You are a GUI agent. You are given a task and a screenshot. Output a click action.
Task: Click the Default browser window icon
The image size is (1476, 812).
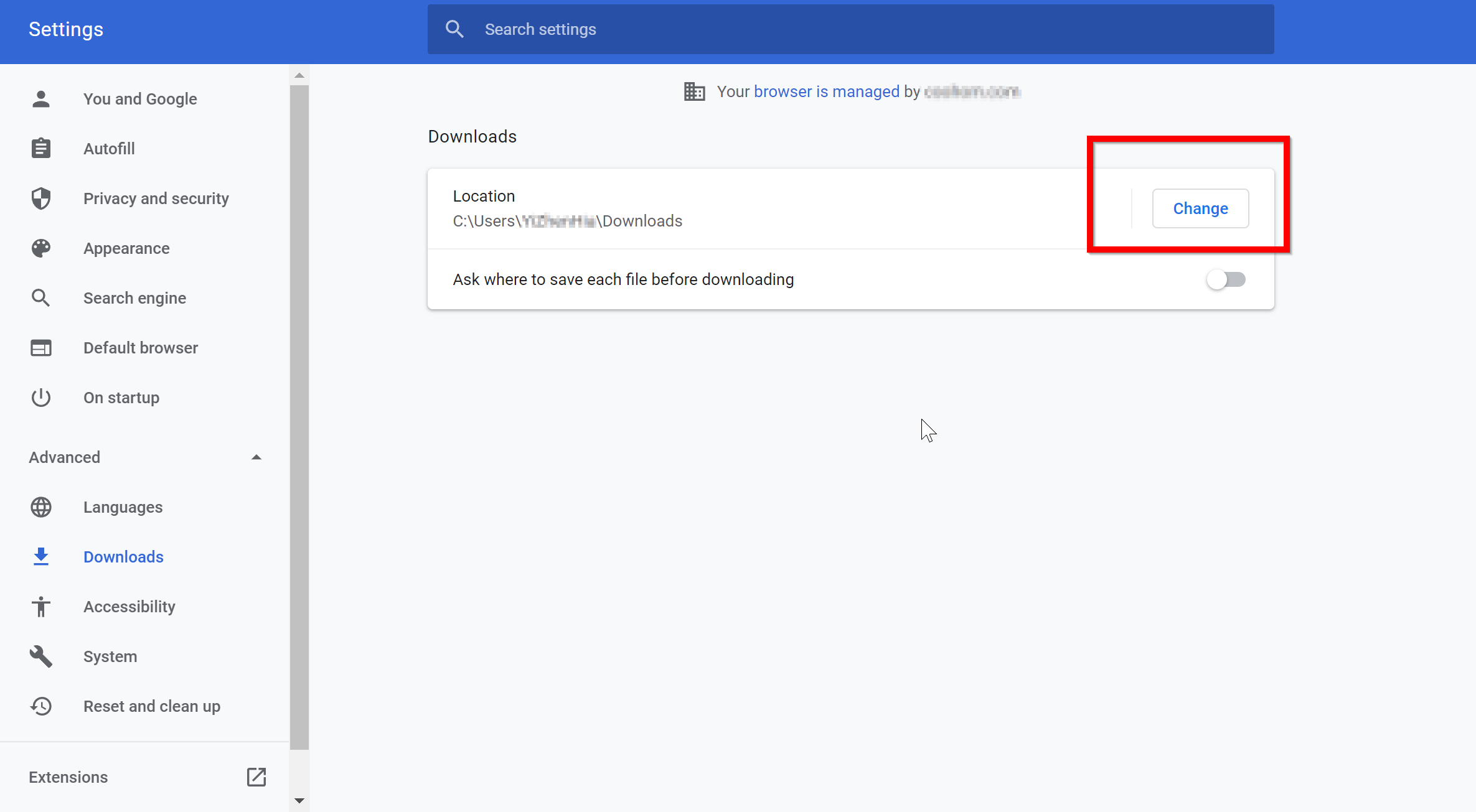click(x=41, y=348)
